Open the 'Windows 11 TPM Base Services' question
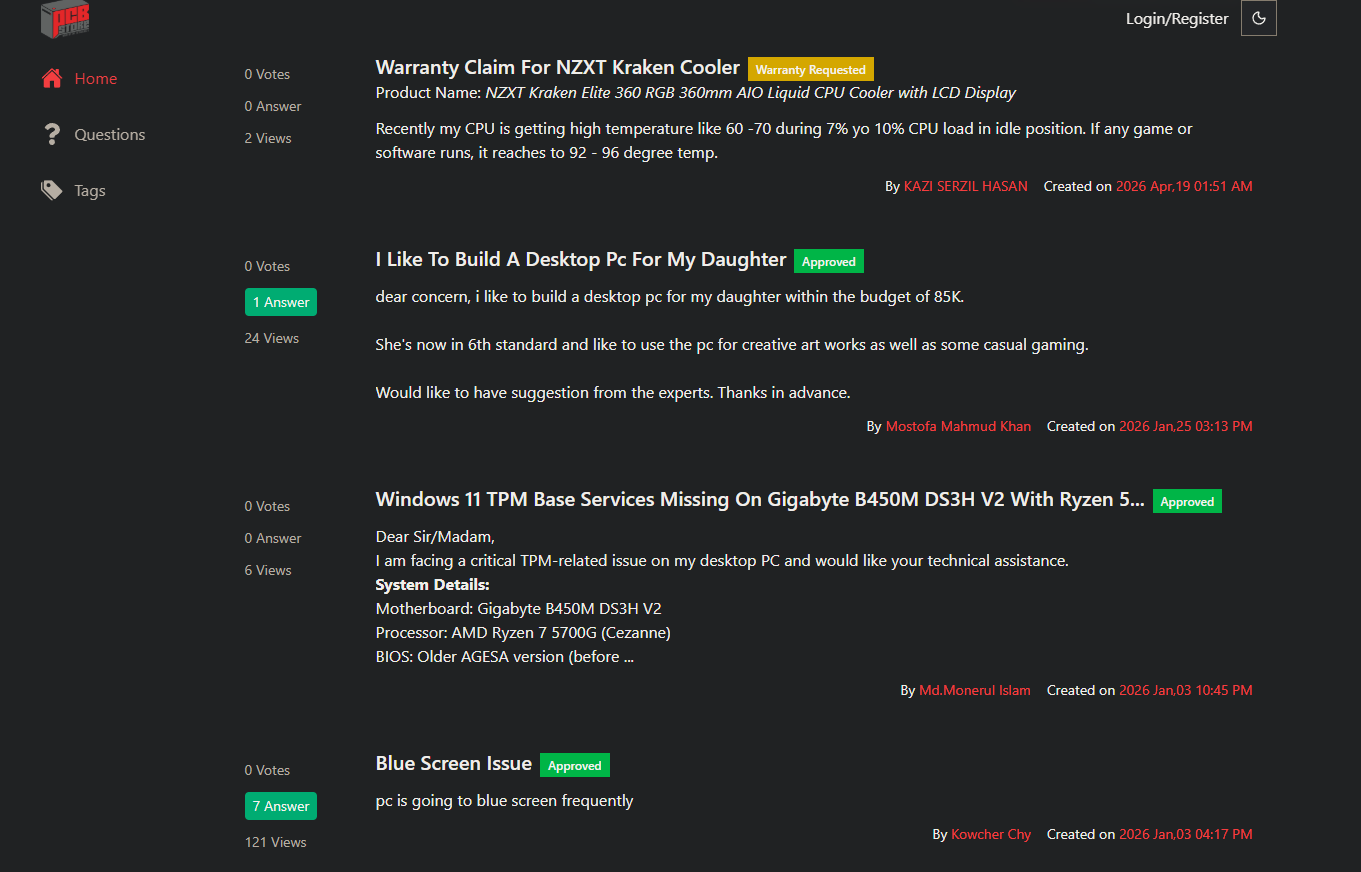Image resolution: width=1361 pixels, height=872 pixels. tap(760, 499)
